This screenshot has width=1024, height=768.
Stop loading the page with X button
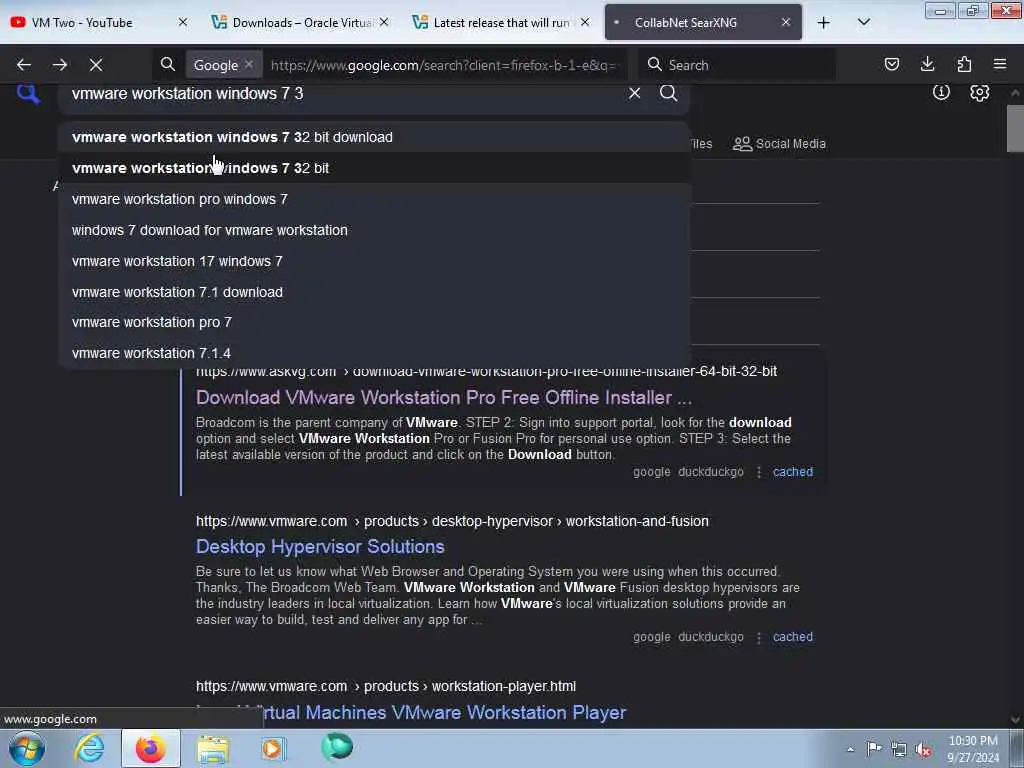[x=96, y=65]
